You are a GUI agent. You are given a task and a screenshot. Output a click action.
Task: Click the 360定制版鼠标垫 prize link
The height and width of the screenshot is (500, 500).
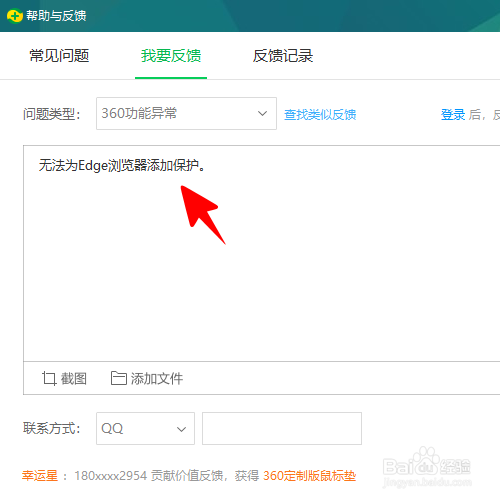310,476
